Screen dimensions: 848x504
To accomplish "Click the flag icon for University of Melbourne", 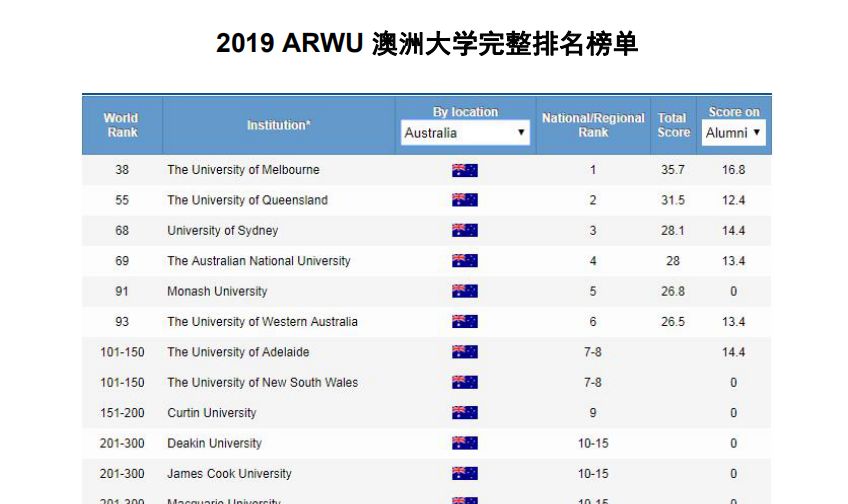I will [464, 170].
